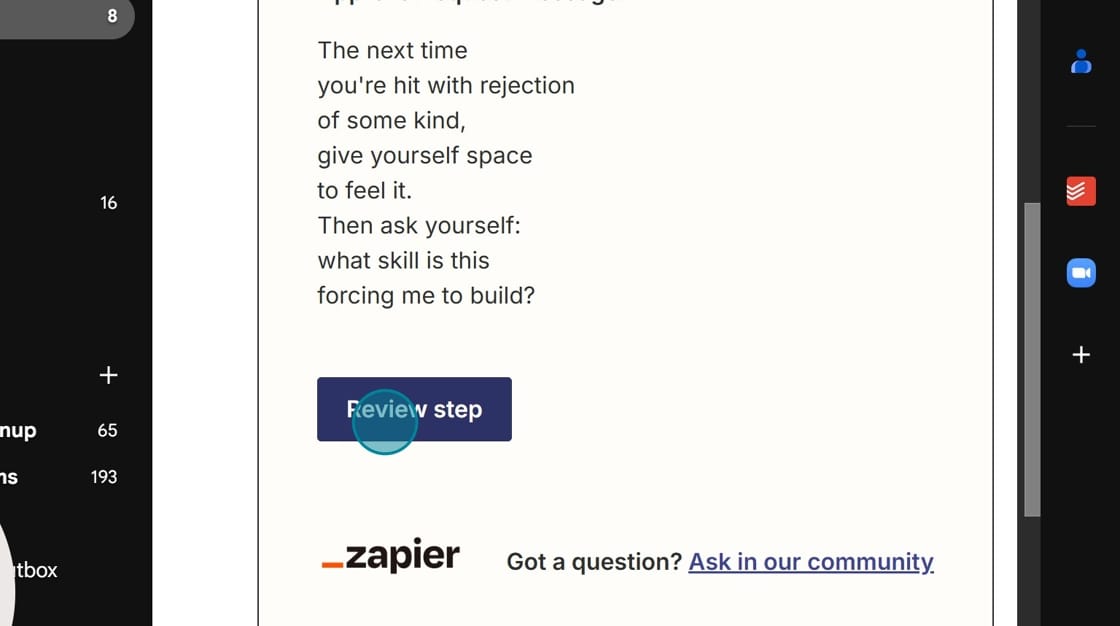Click the count 16 in the left sidebar
Viewport: 1120px width, 626px height.
[108, 203]
